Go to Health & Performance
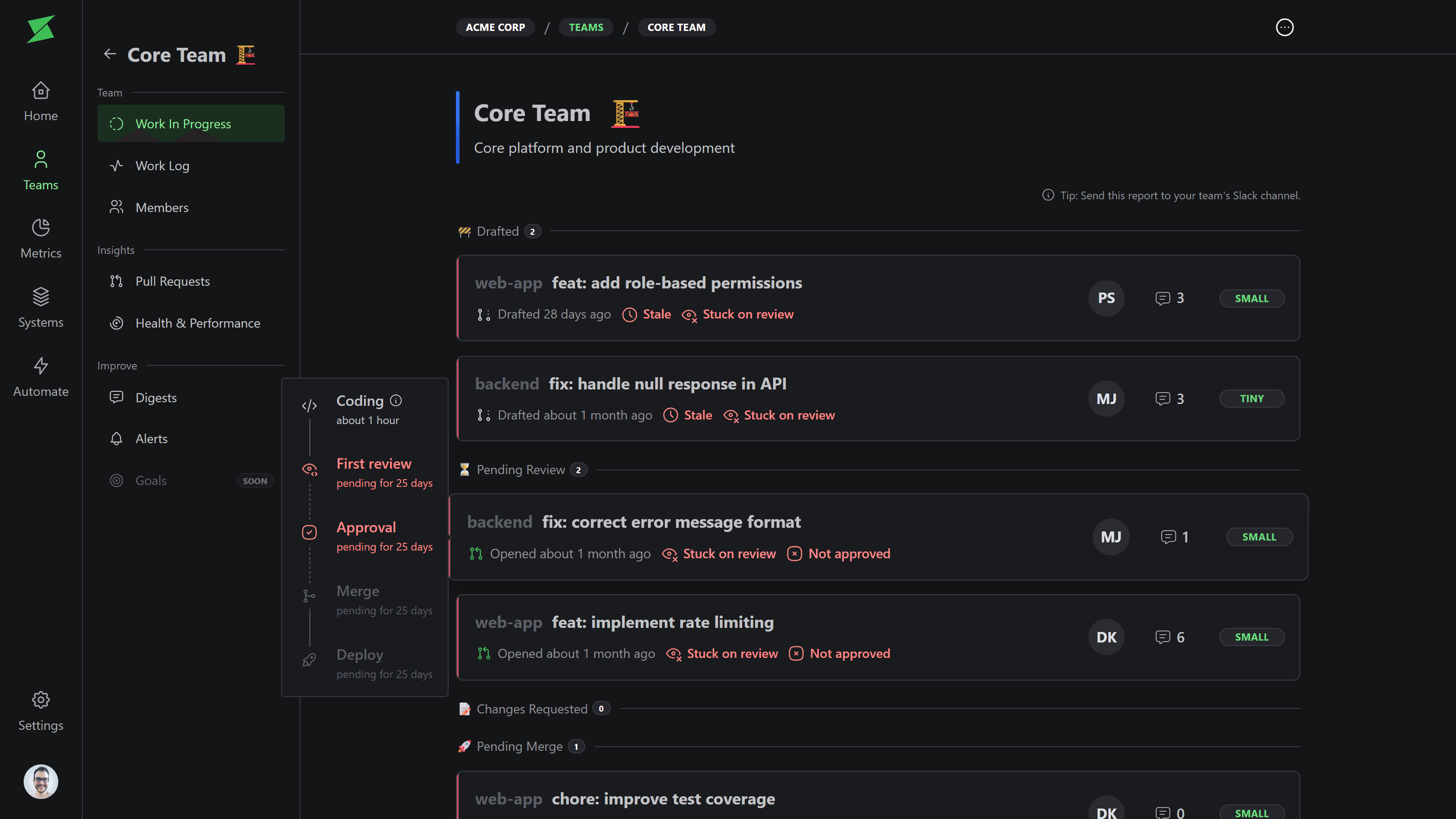1456x819 pixels. pos(197,324)
